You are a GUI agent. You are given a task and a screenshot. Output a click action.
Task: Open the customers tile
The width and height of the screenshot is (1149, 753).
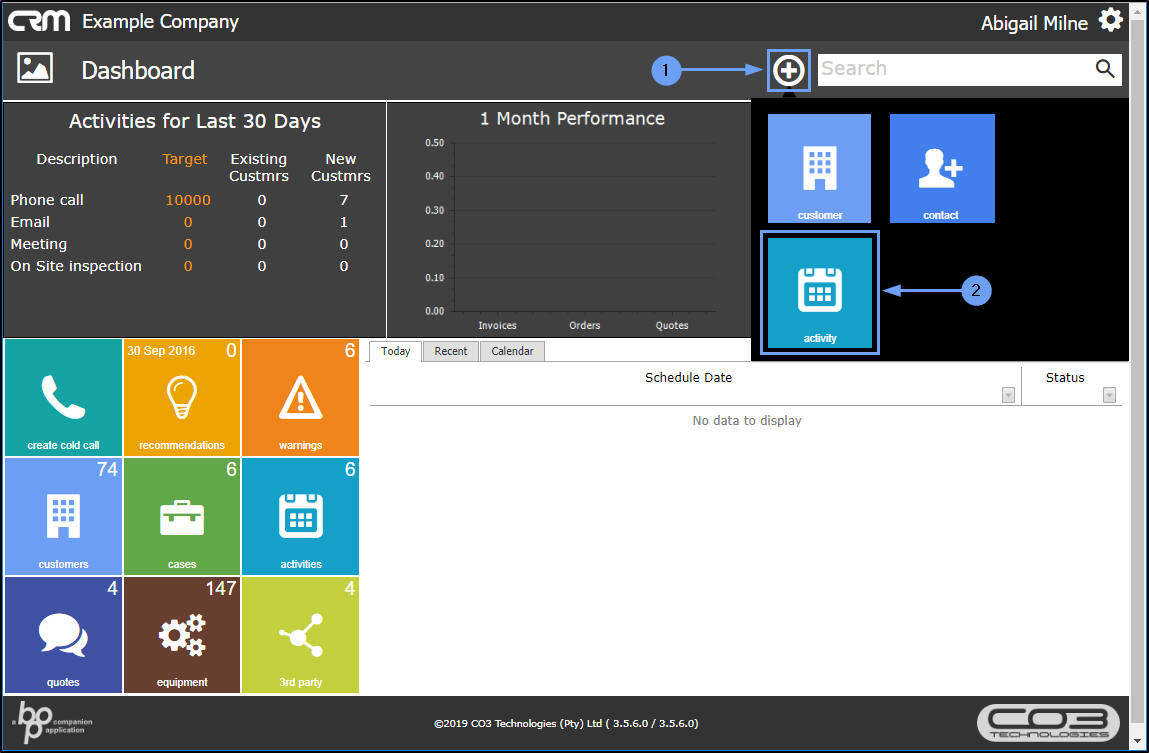(x=63, y=516)
